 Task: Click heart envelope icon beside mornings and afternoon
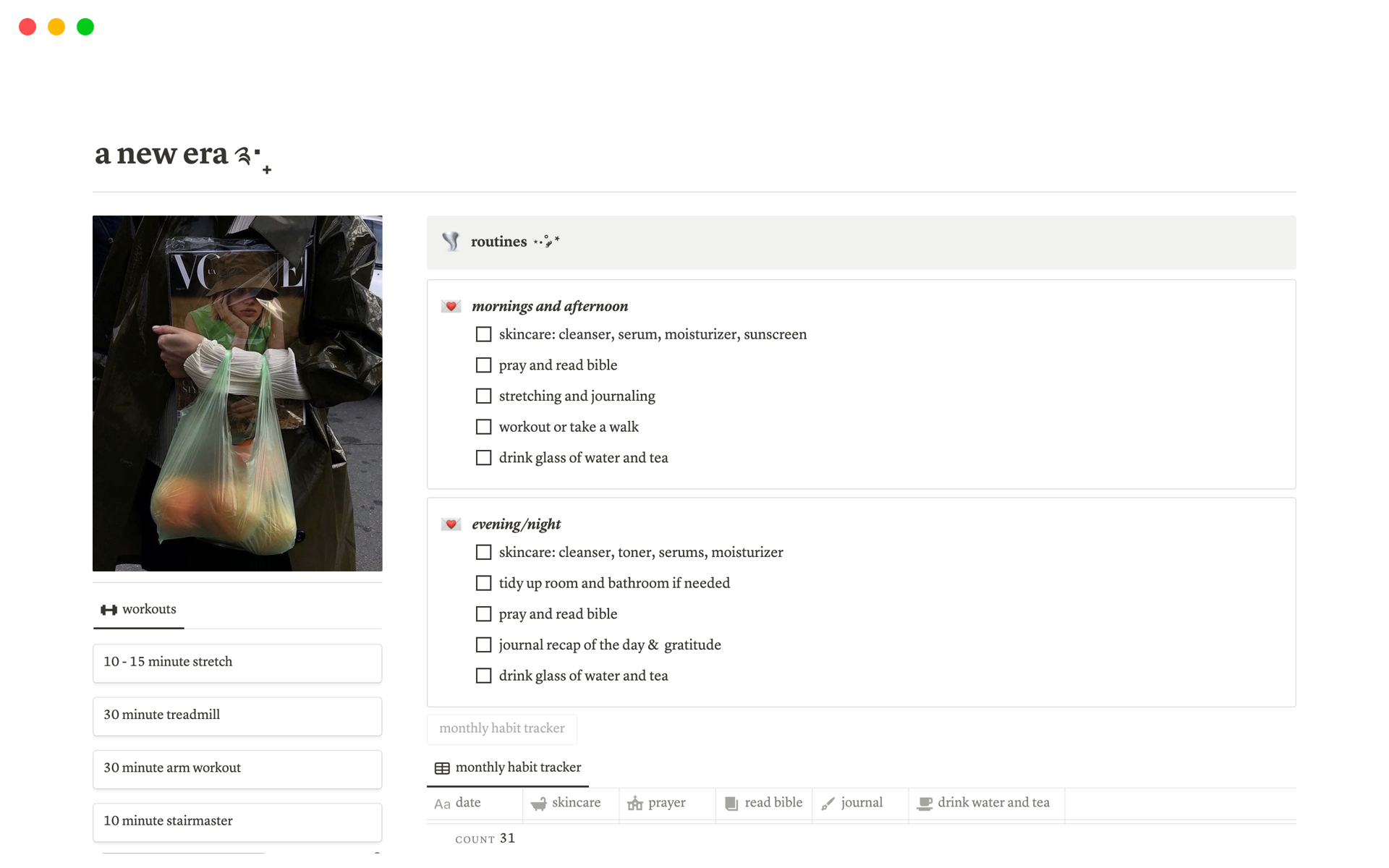coord(451,307)
